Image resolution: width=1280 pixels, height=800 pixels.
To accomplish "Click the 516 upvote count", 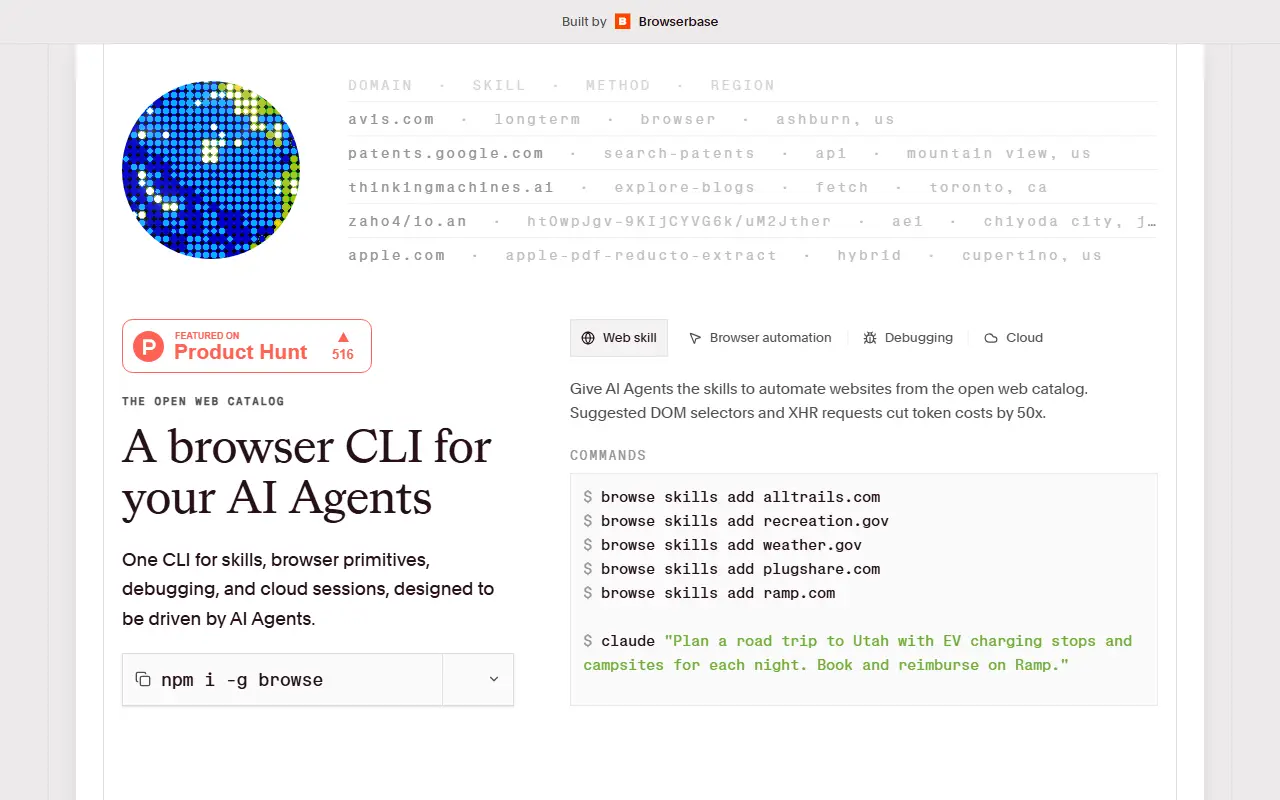I will [343, 354].
